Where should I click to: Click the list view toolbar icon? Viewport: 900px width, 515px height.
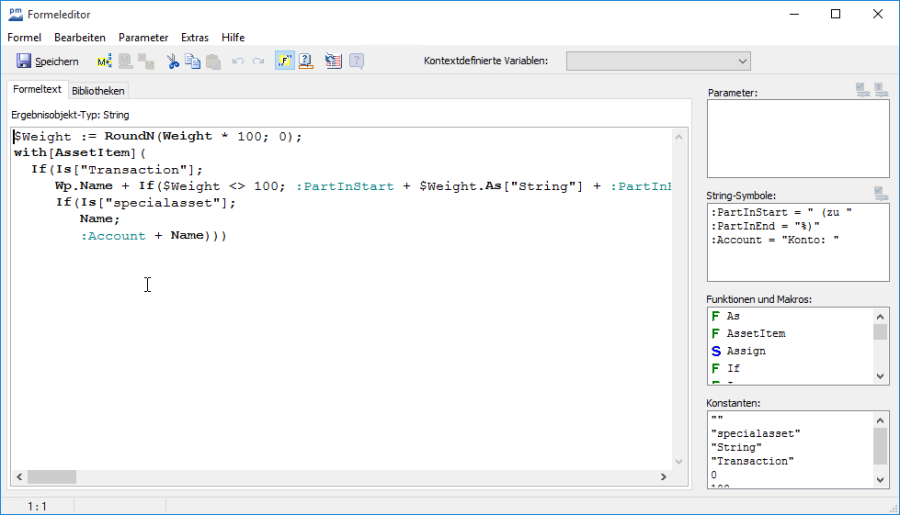point(334,62)
